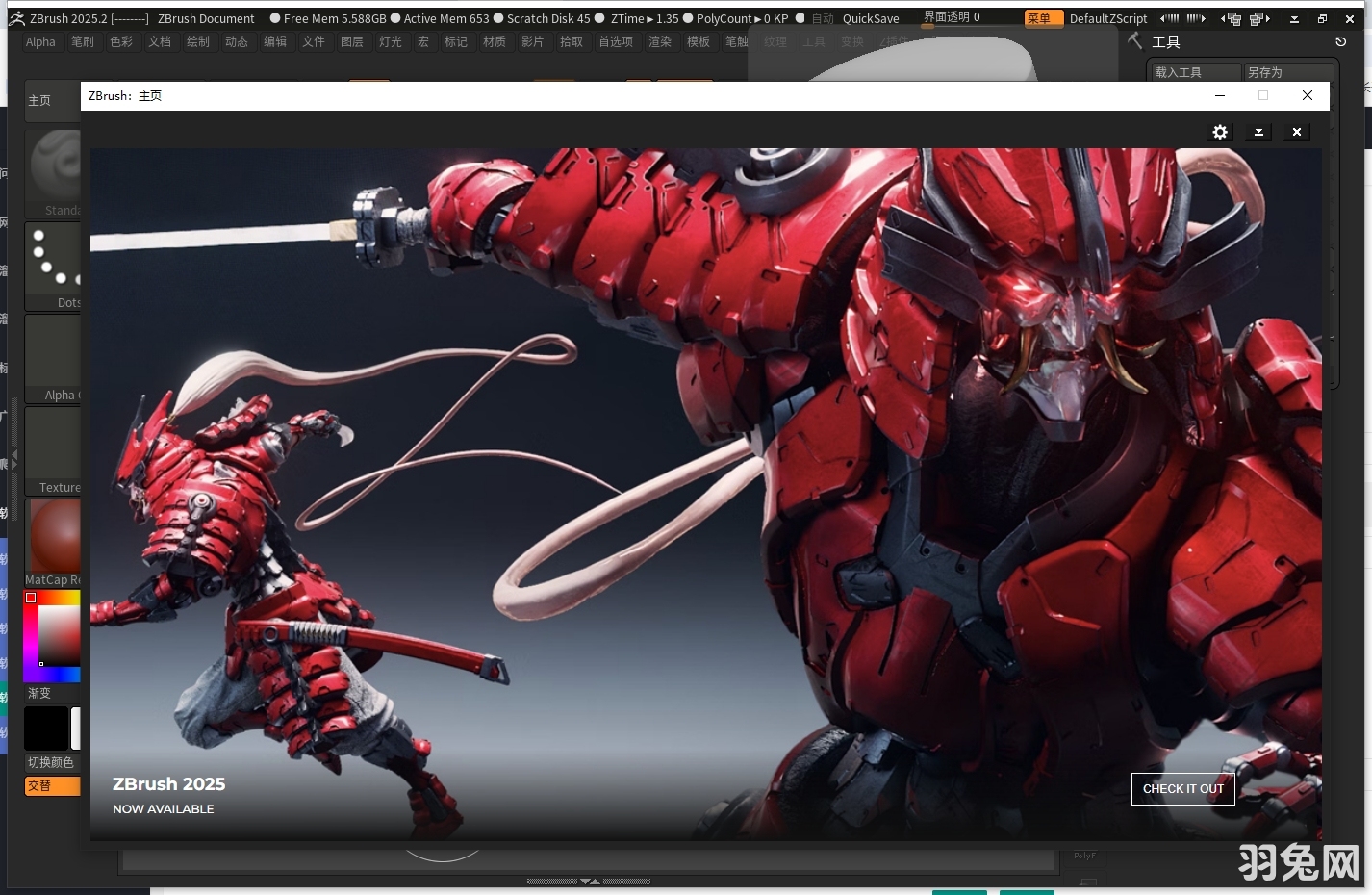Click the restore ZScript circular arrow icon
The image size is (1372, 895).
pos(1340,41)
